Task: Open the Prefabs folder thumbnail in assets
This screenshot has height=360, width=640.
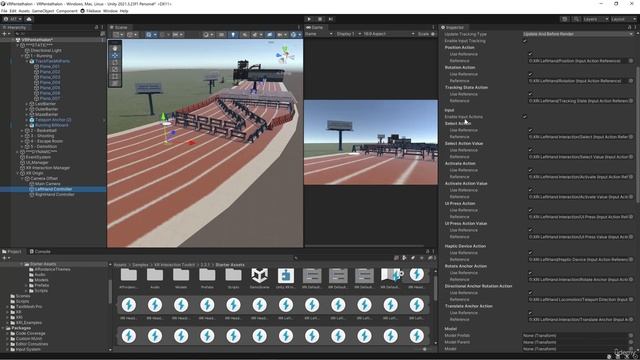Action: click(x=207, y=276)
